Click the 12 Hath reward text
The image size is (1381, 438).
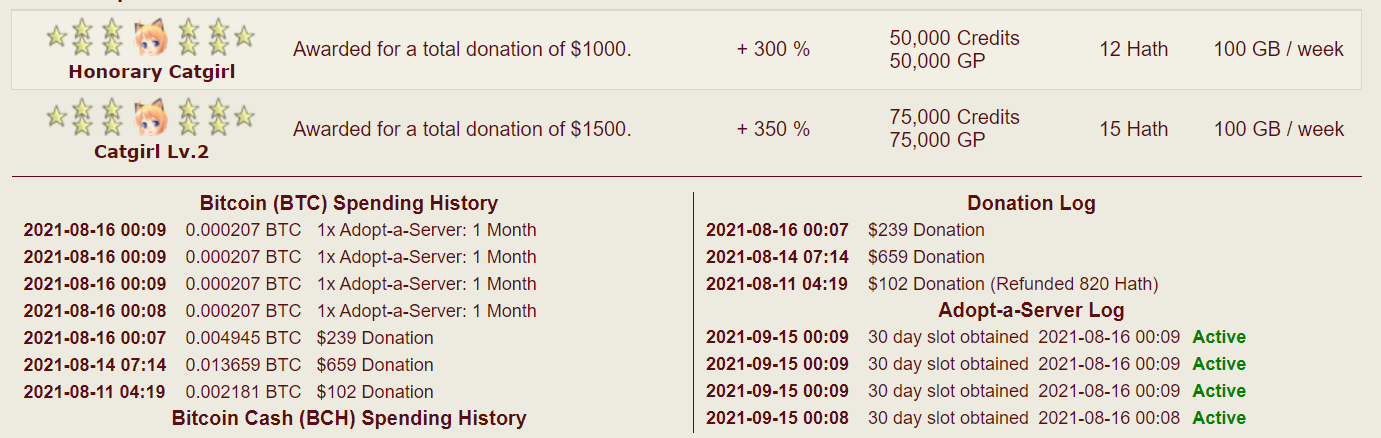click(x=1133, y=49)
